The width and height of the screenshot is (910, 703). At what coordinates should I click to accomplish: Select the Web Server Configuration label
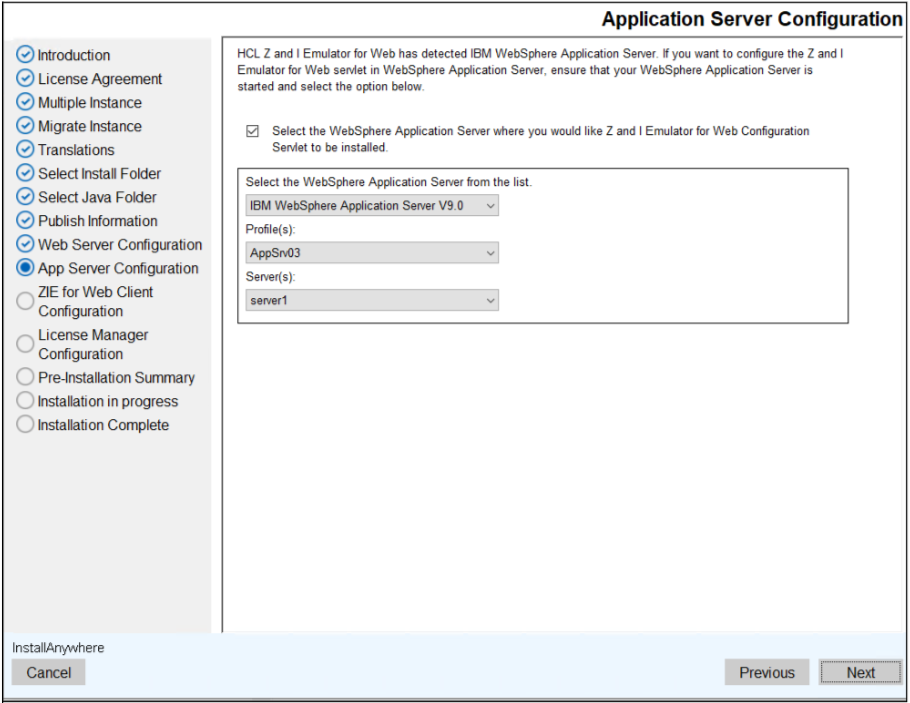[120, 245]
